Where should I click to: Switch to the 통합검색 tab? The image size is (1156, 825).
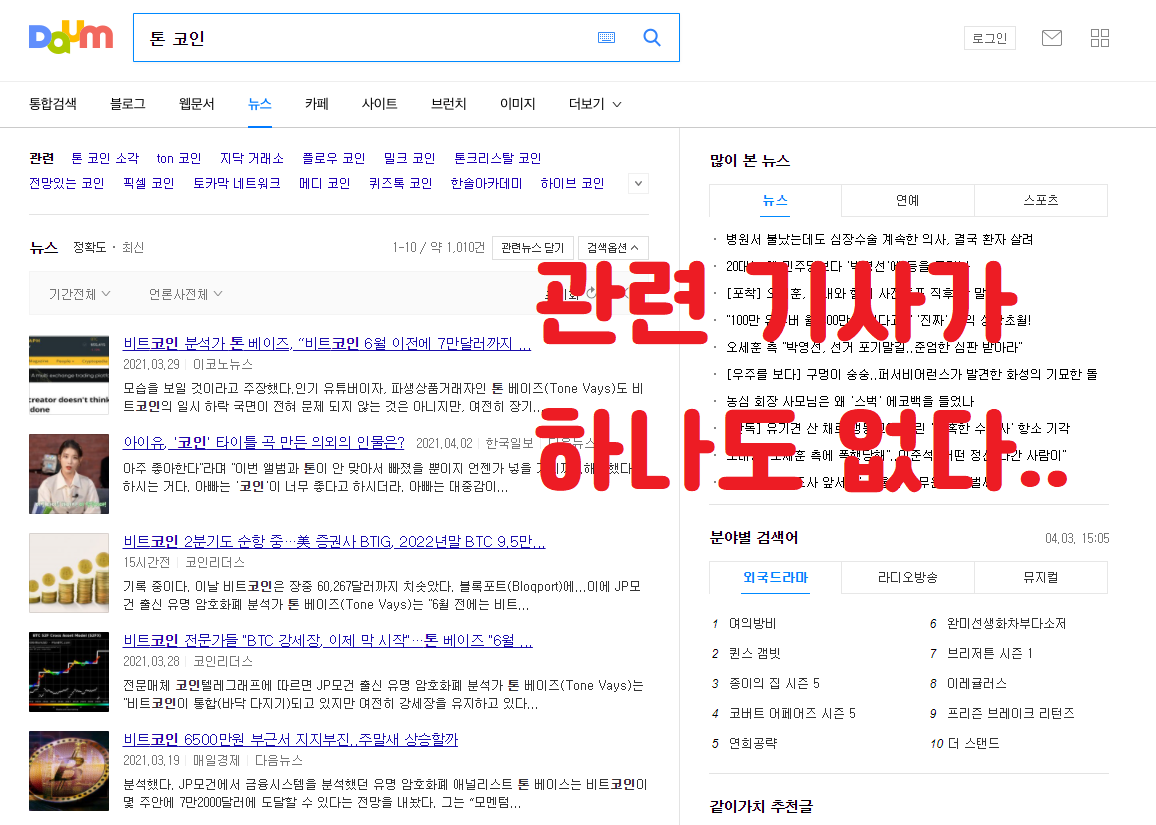tap(52, 104)
